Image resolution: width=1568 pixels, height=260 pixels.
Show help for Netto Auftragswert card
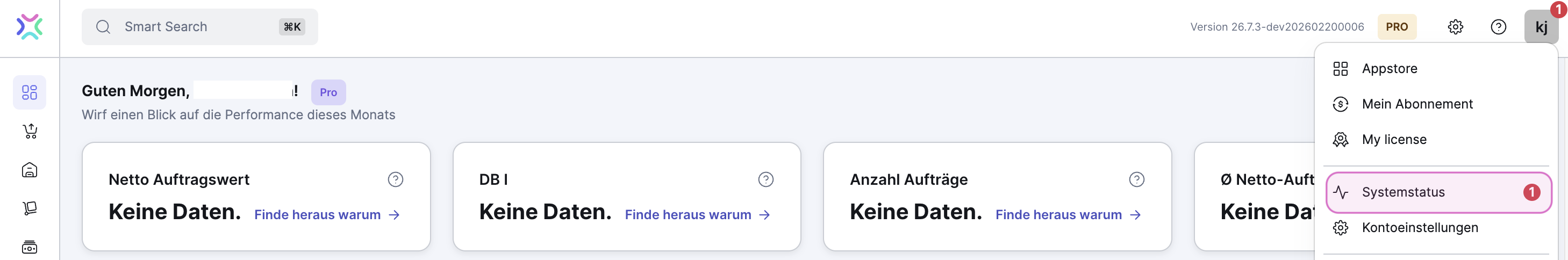pos(395,179)
